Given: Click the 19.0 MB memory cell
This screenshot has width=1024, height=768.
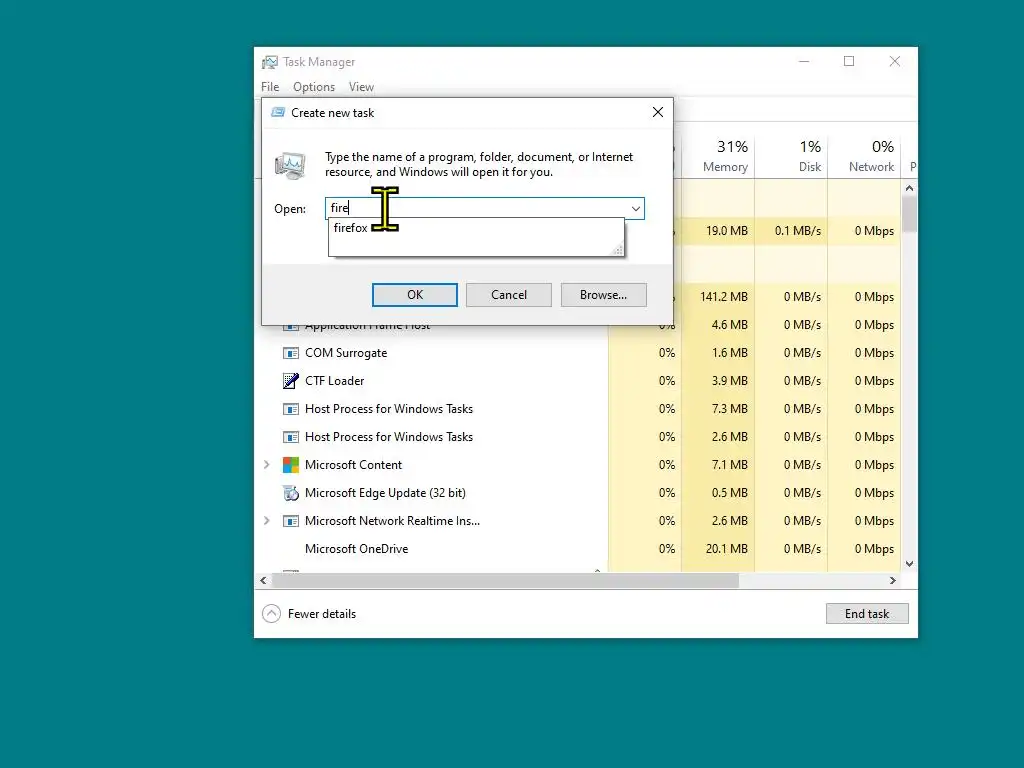Looking at the screenshot, I should tap(718, 231).
